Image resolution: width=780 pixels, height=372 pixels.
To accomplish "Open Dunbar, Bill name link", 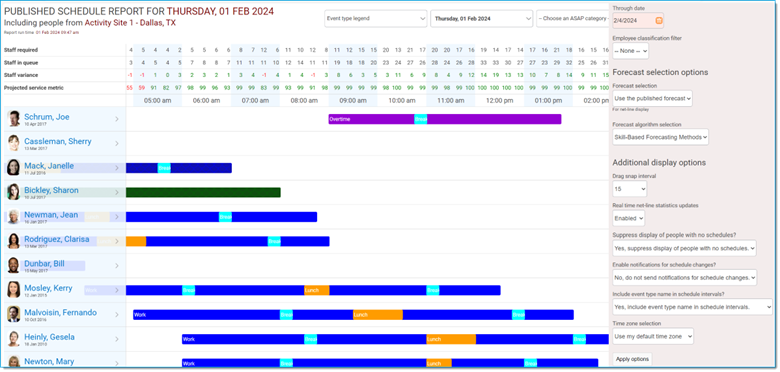I will (x=44, y=264).
